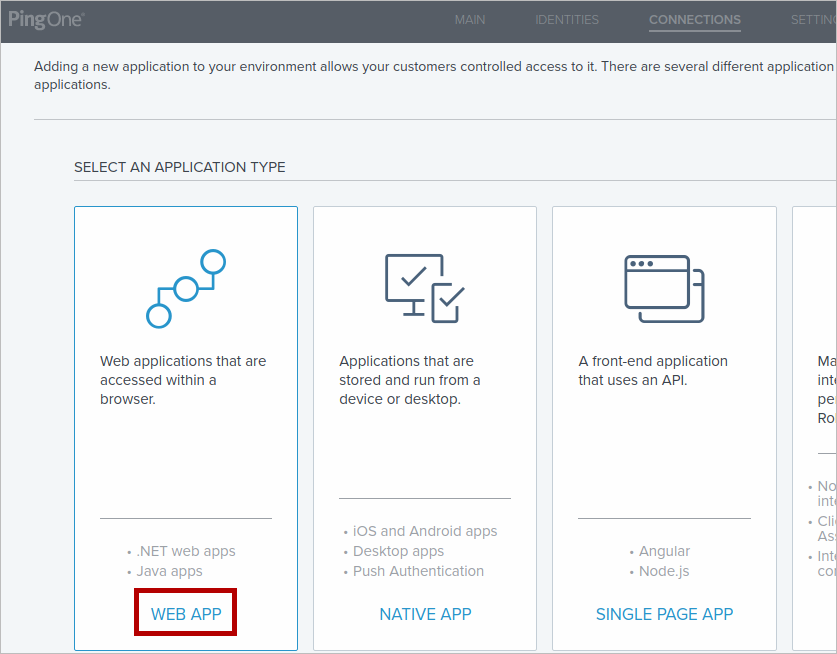Click the 'stored and run from a device' description

point(410,380)
